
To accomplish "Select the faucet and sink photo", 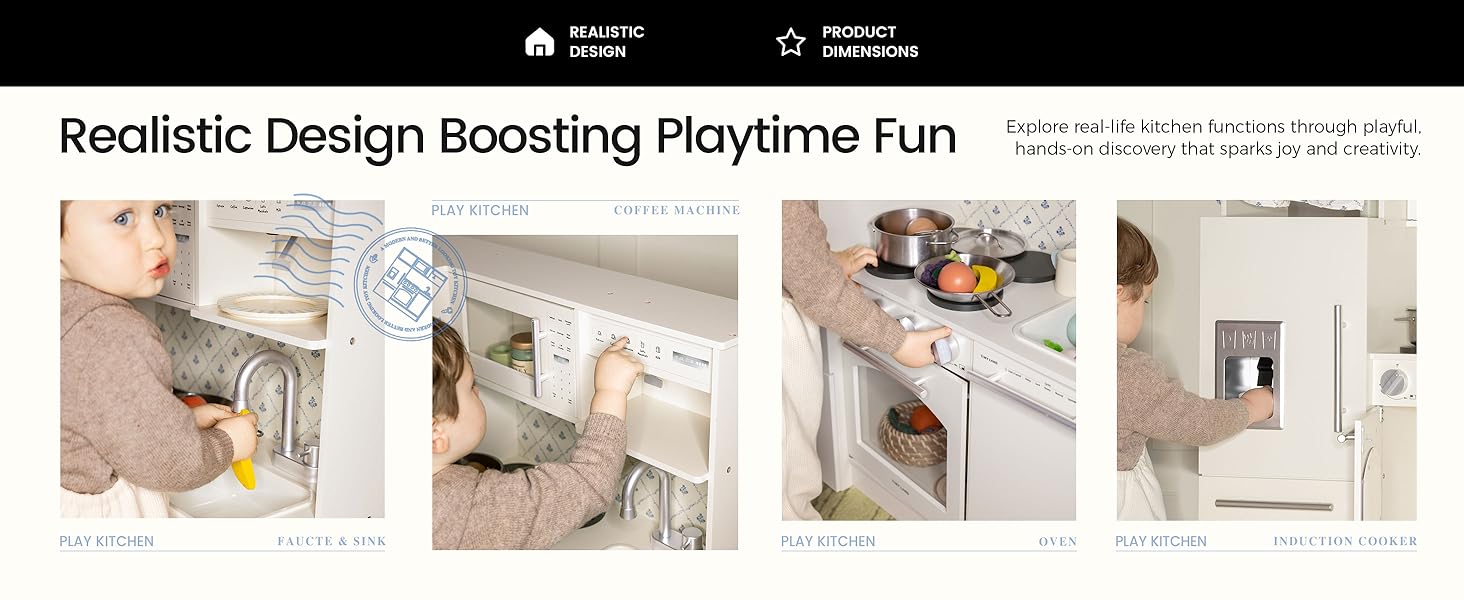I will tap(222, 359).
